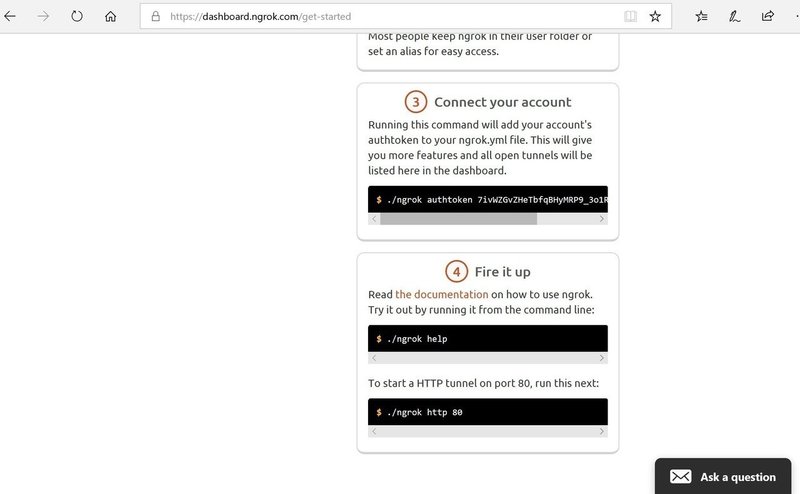This screenshot has width=800, height=494.
Task: Click the envelope icon in Ask a question
Action: coord(681,477)
